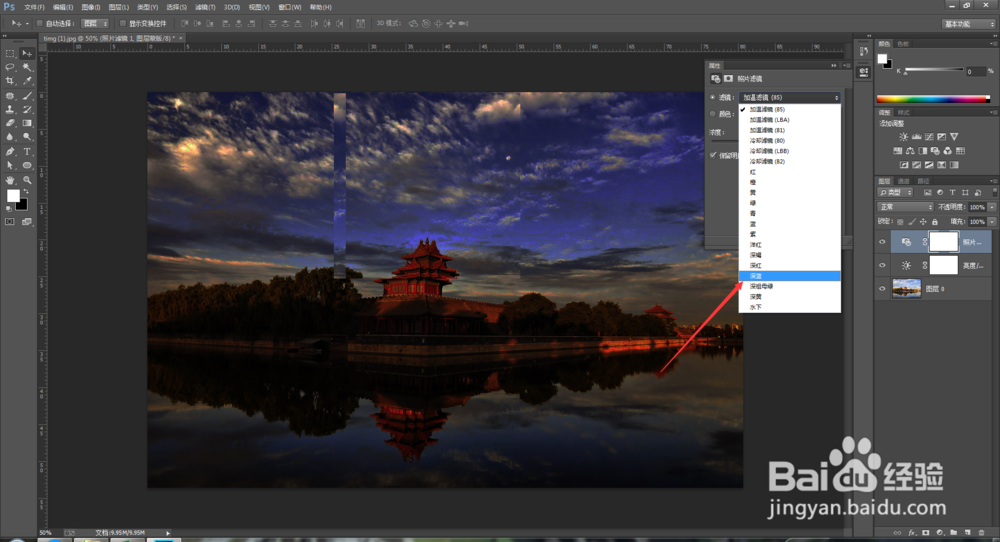The image size is (1000, 542).
Task: Select the Color radio button
Action: tap(713, 114)
